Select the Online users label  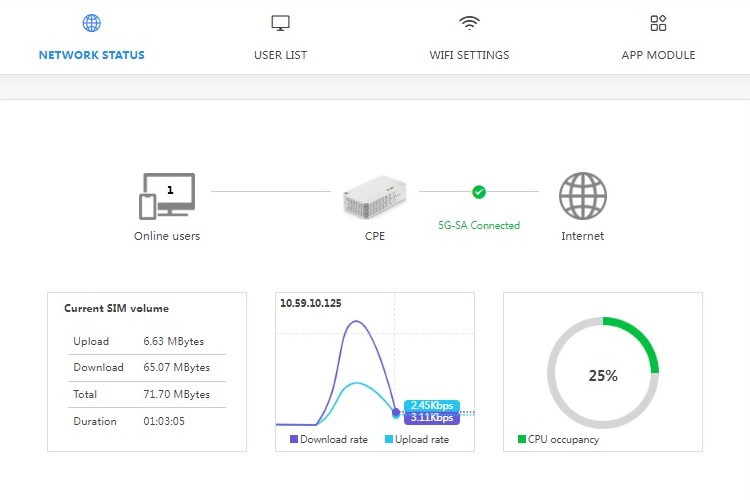point(167,237)
